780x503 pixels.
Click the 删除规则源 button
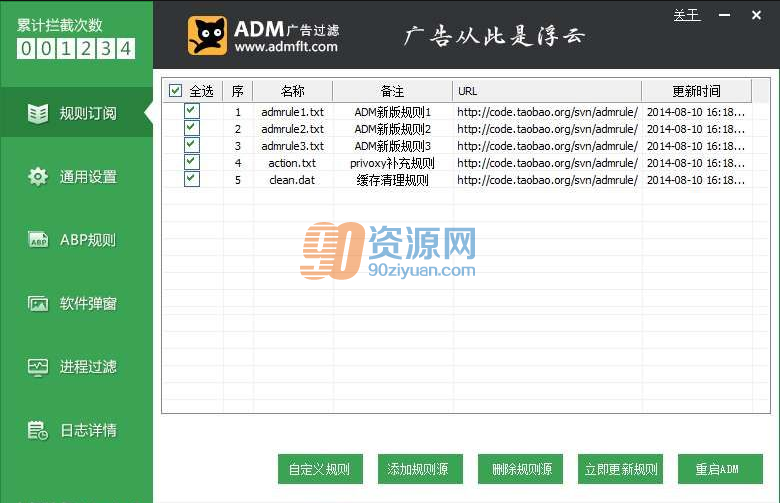[x=520, y=469]
